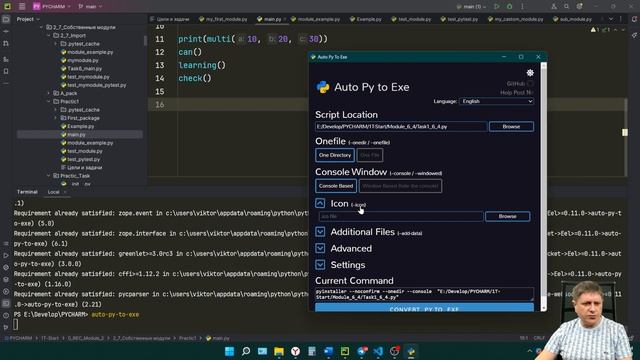Select Window Based hide console option
This screenshot has height=360, width=640.
(x=400, y=186)
